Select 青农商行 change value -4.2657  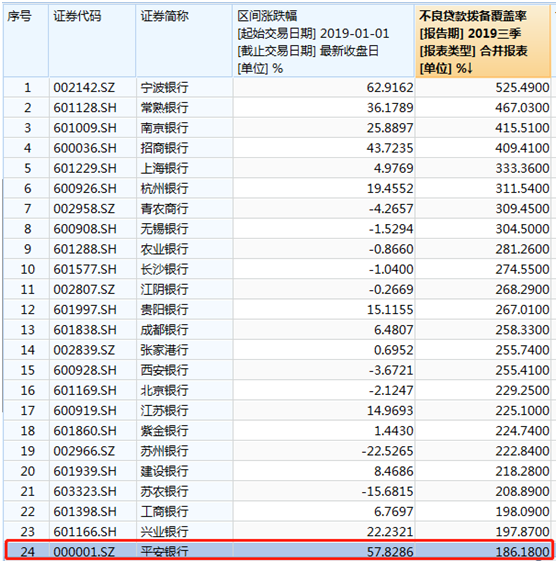pos(391,209)
